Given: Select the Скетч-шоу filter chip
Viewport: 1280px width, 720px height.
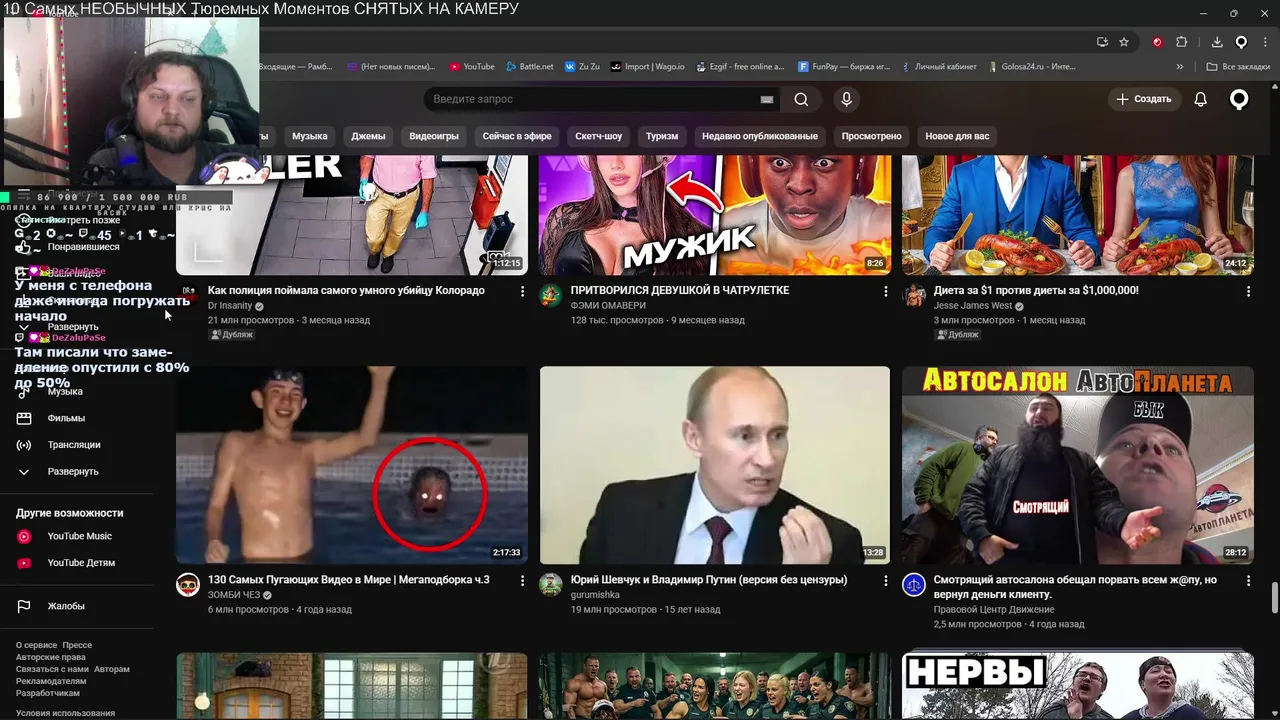Looking at the screenshot, I should tap(599, 136).
